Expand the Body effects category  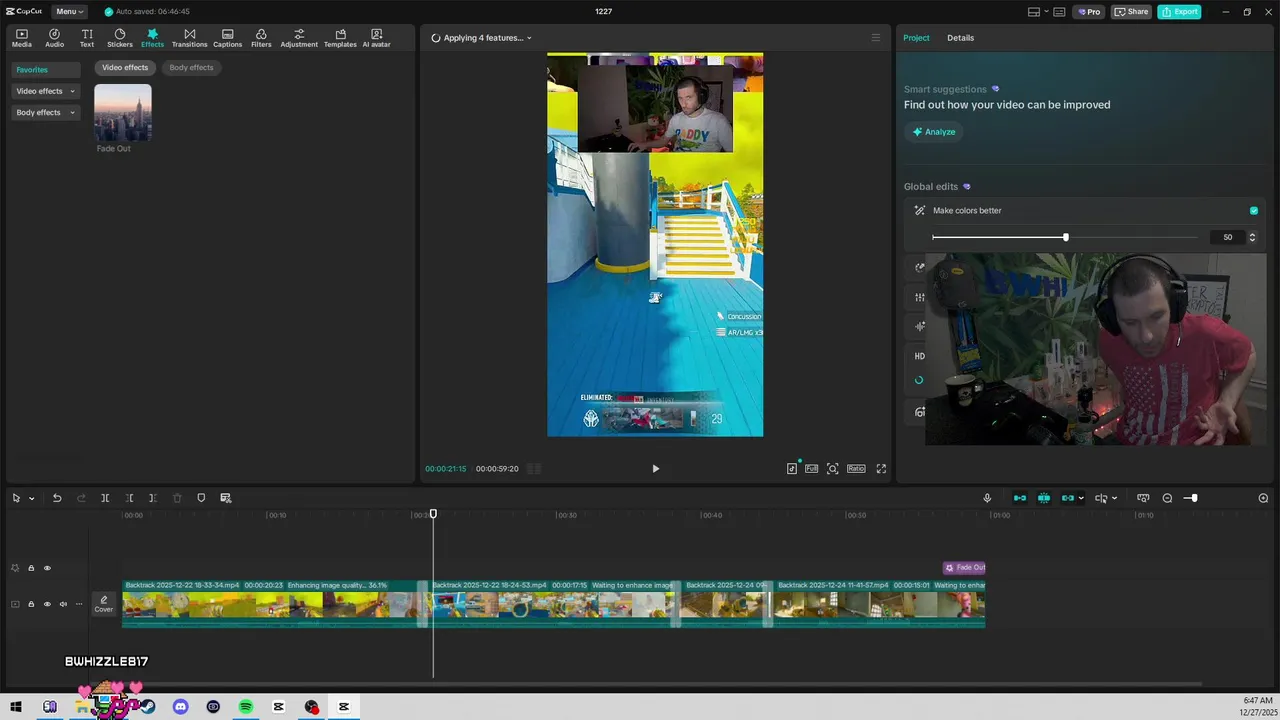(46, 113)
